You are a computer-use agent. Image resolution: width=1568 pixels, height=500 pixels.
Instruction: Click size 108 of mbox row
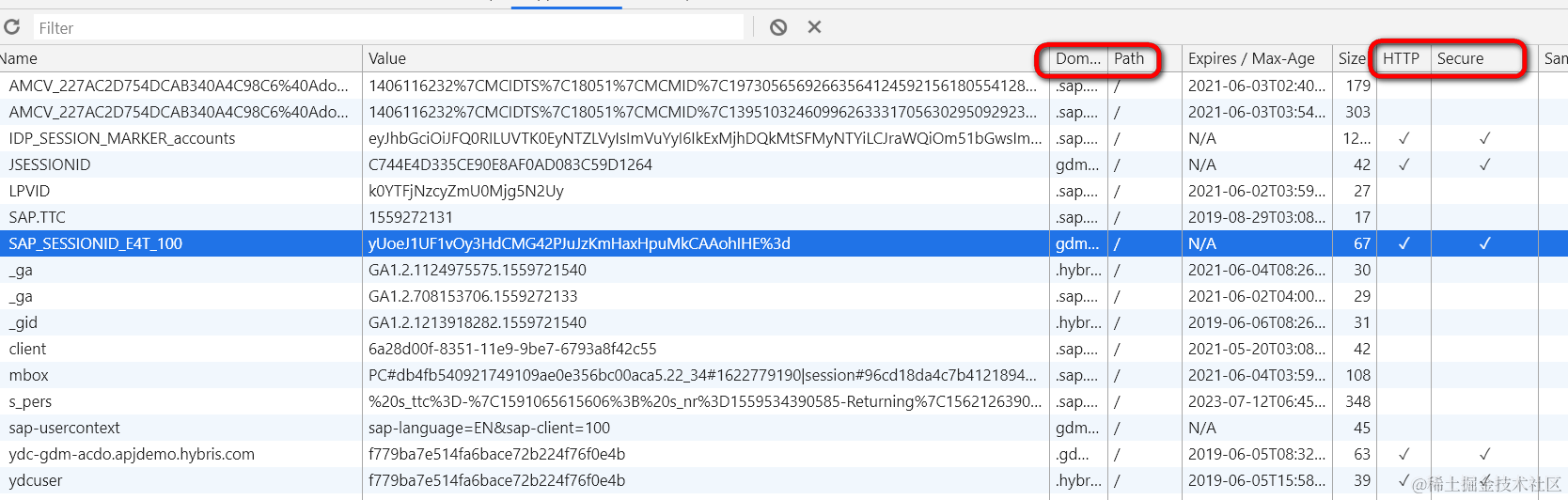(1357, 375)
